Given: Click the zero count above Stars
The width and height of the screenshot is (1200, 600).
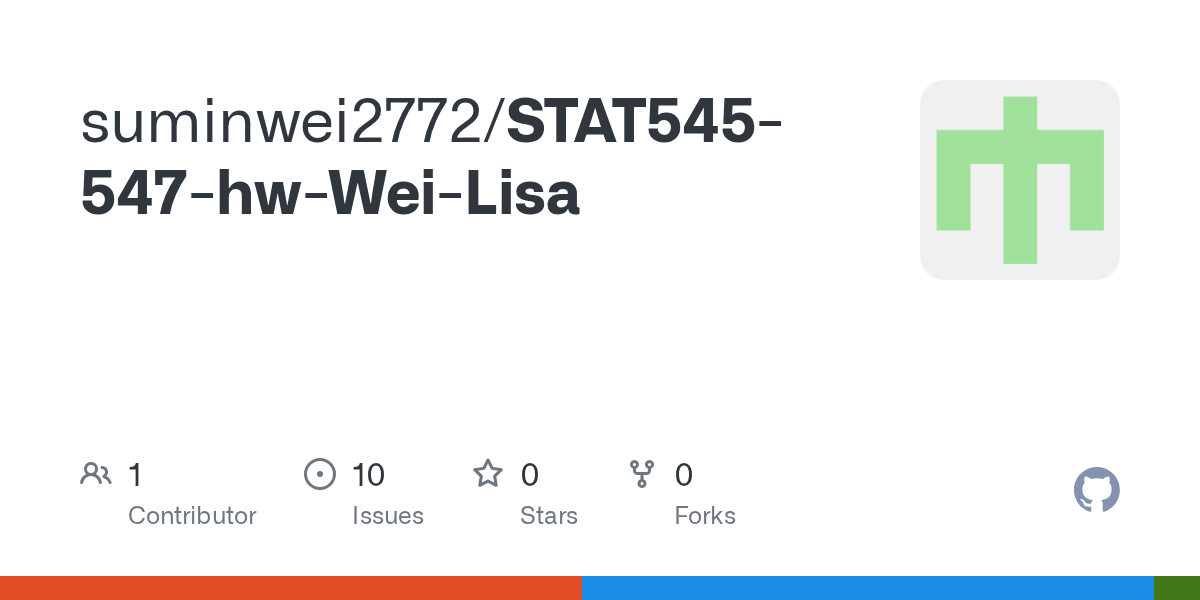Looking at the screenshot, I should 530,475.
